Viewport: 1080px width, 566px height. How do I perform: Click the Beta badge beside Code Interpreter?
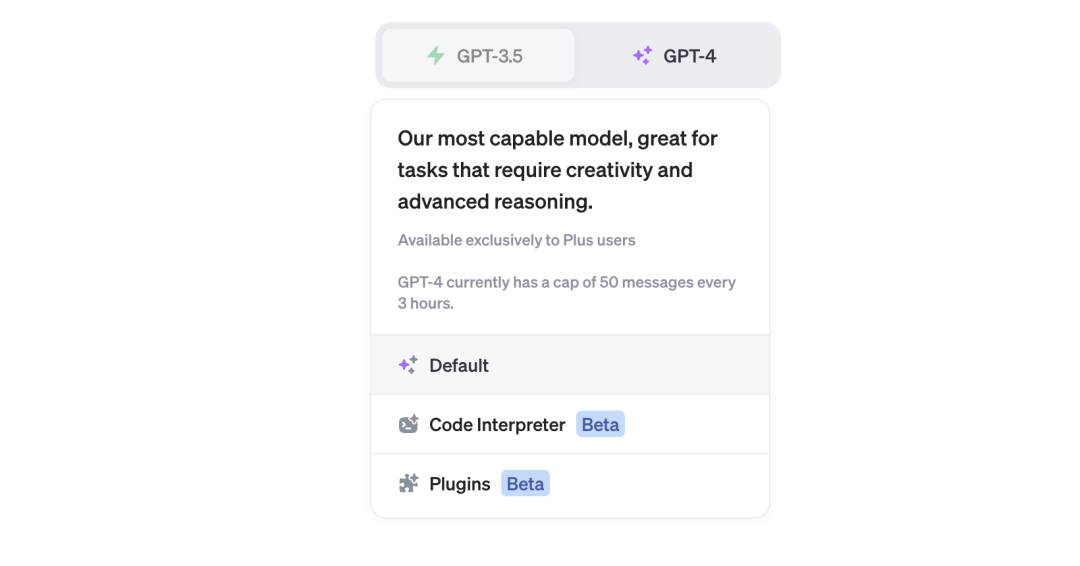(x=601, y=424)
